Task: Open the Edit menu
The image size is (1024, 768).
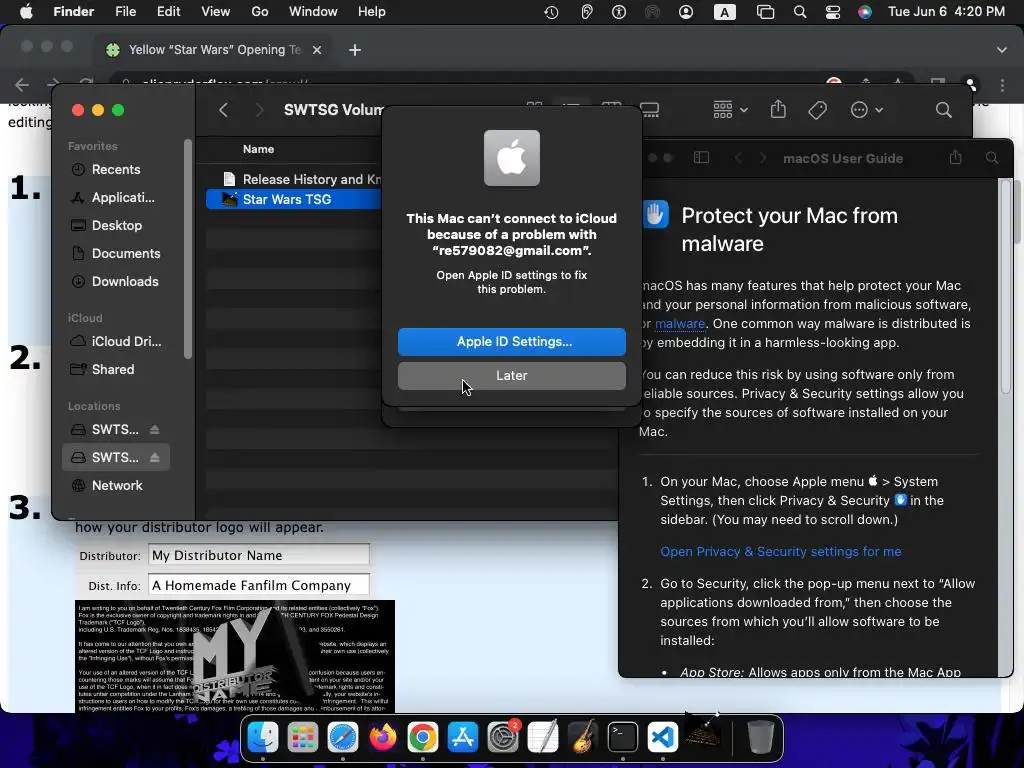Action: pos(168,12)
